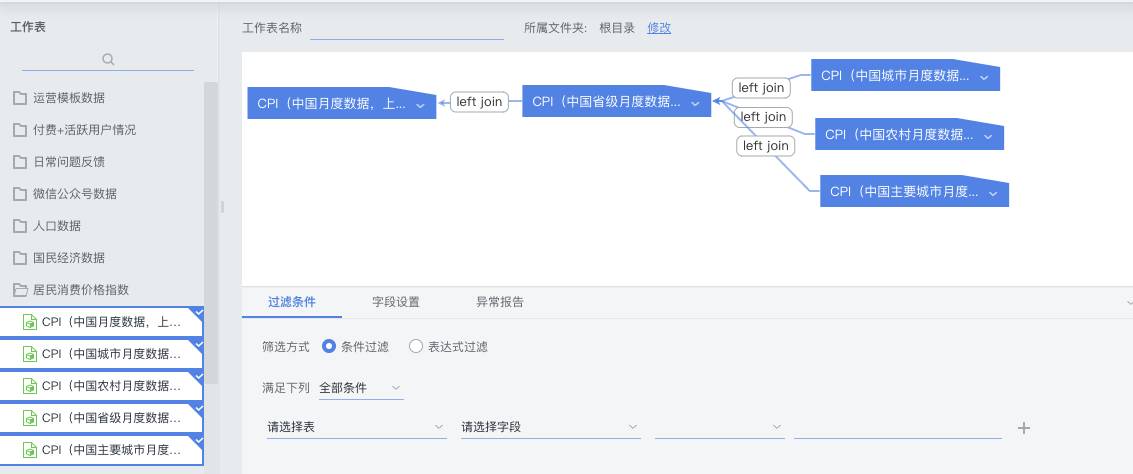The image size is (1133, 474).
Task: Open the empty operator dropdown after 请选择字段
Action: pyautogui.click(x=720, y=427)
